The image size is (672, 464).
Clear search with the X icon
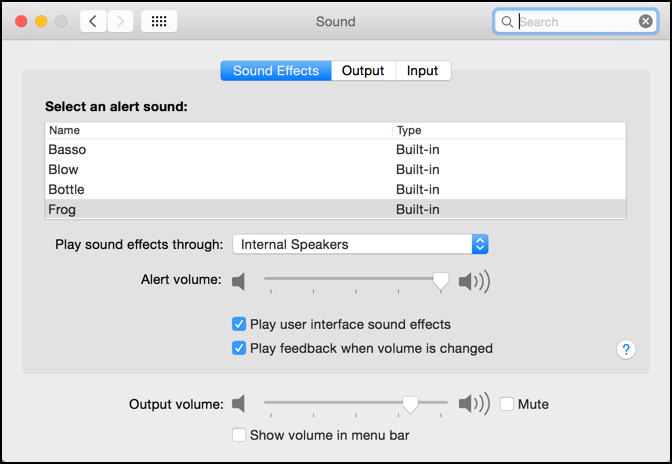coord(645,21)
